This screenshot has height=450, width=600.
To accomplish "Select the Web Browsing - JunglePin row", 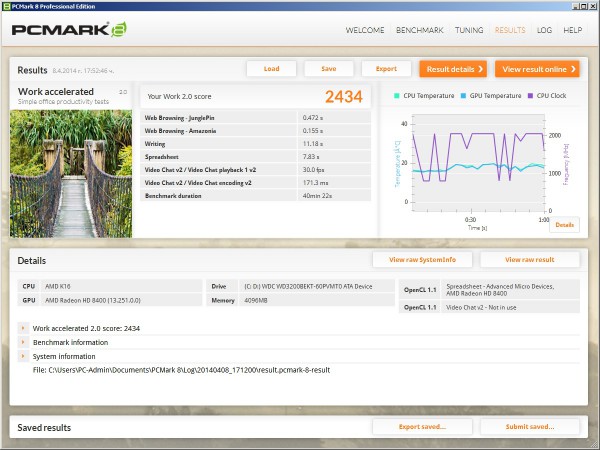I will [255, 118].
